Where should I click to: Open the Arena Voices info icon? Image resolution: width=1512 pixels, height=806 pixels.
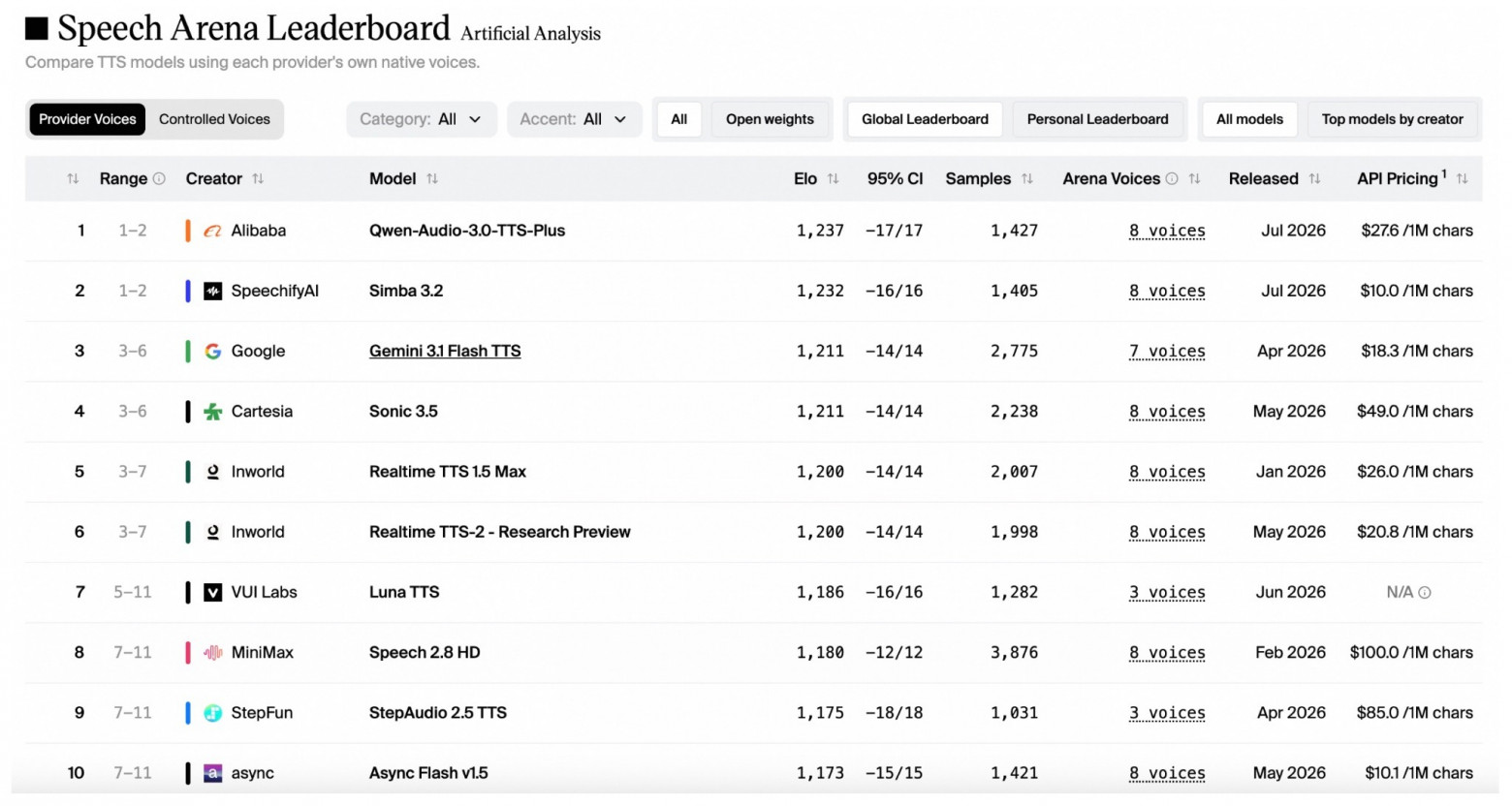coord(1172,178)
